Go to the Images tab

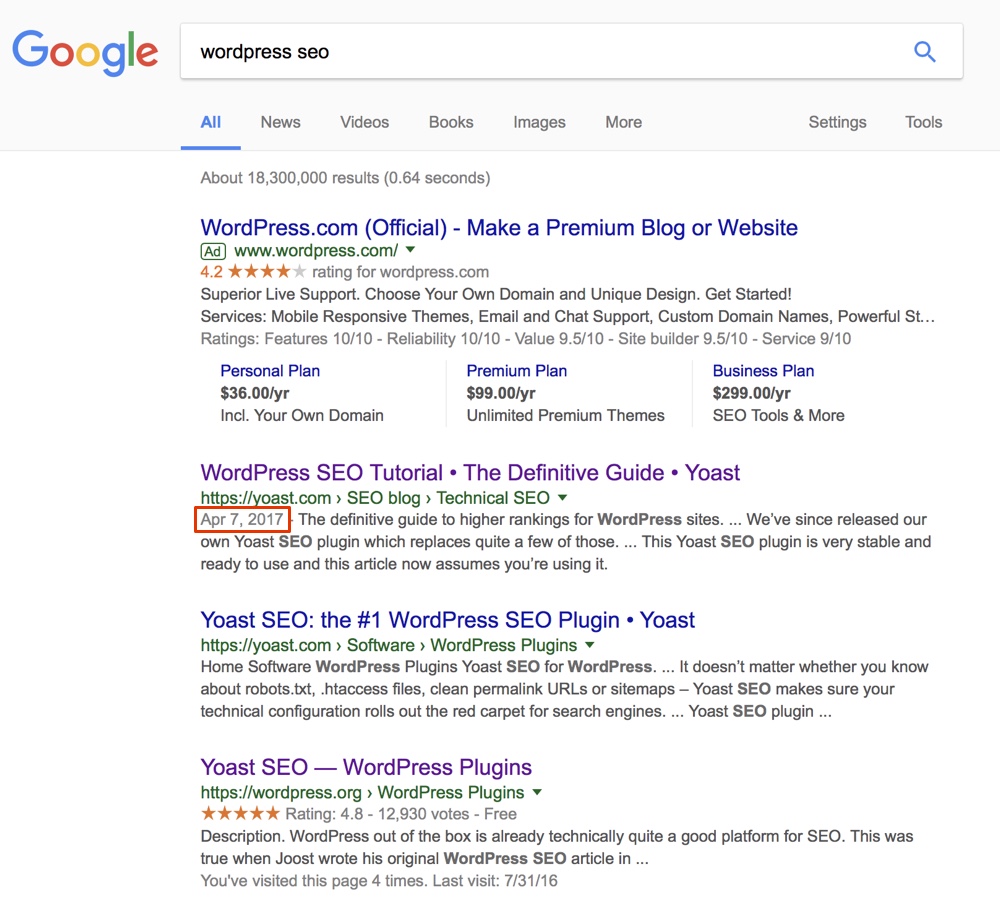[x=540, y=122]
